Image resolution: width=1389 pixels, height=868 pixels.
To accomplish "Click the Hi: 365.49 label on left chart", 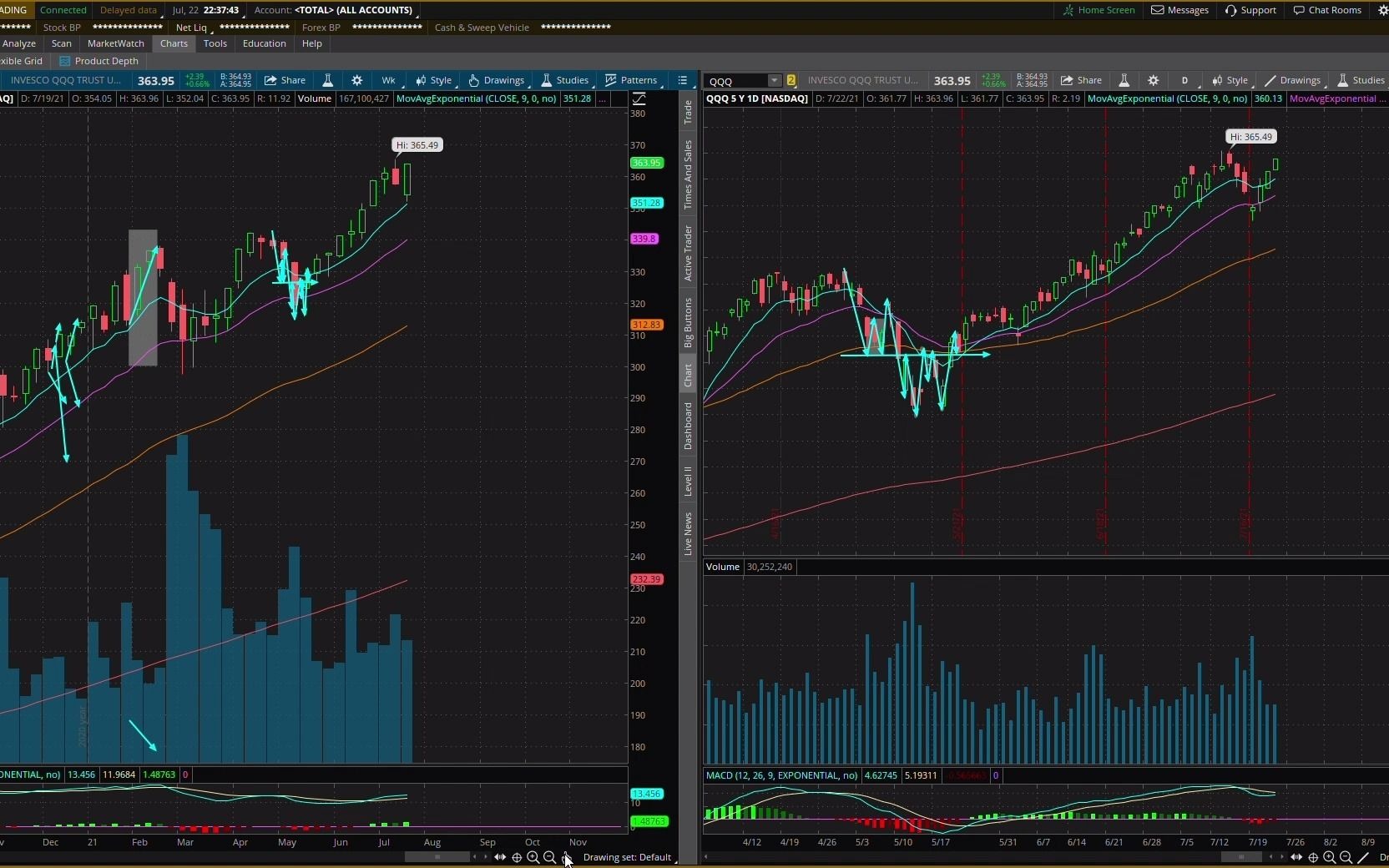I will [417, 145].
